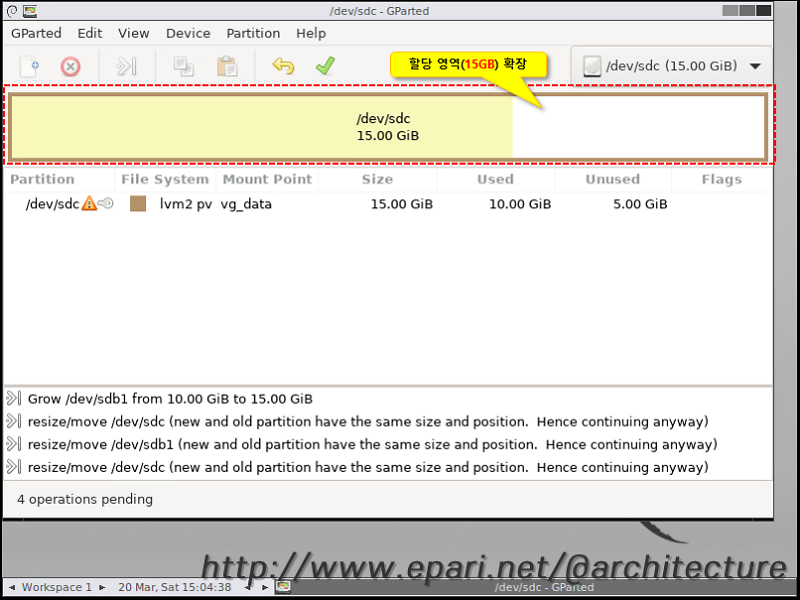The image size is (800, 600).
Task: Click the Partition column header
Action: (x=59, y=180)
